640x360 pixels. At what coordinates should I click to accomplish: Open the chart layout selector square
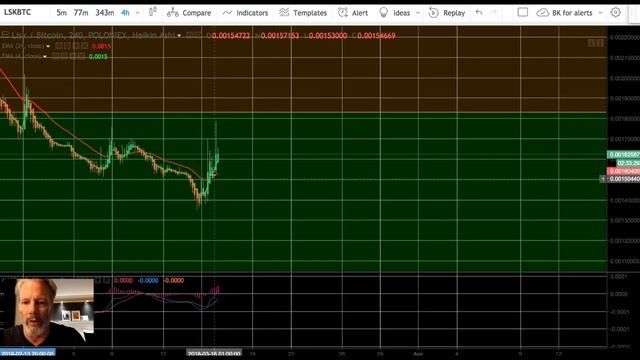tap(522, 12)
